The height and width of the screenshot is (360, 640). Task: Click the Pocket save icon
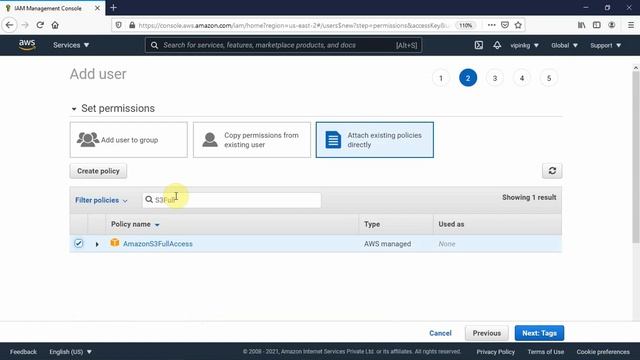pyautogui.click(x=505, y=25)
